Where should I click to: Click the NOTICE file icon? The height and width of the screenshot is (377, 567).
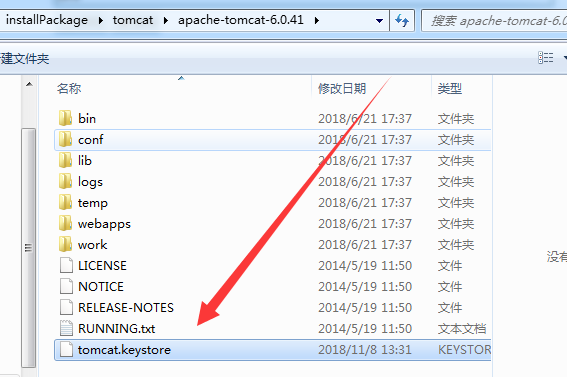click(66, 286)
